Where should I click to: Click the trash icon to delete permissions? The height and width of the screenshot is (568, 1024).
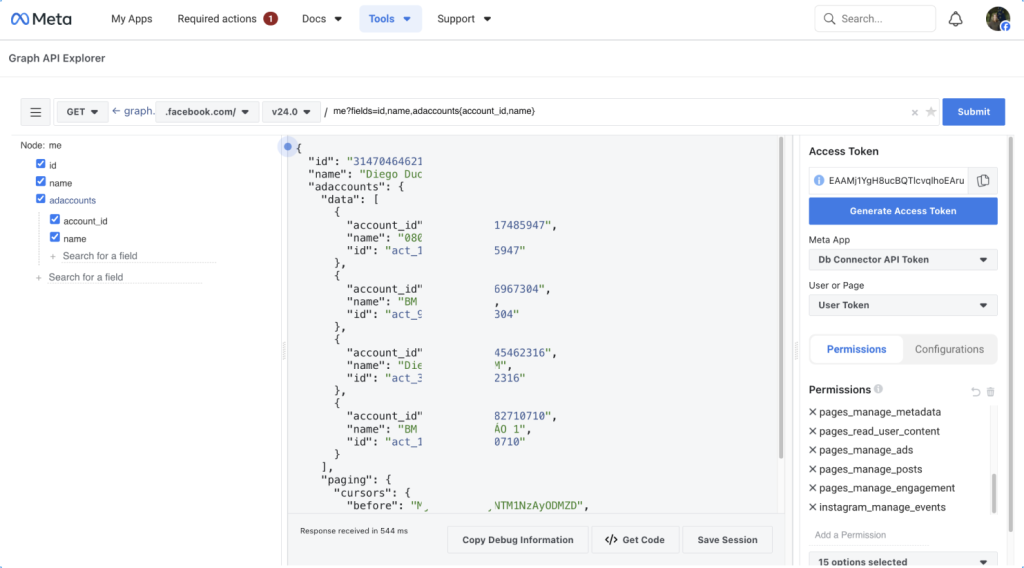(x=991, y=391)
